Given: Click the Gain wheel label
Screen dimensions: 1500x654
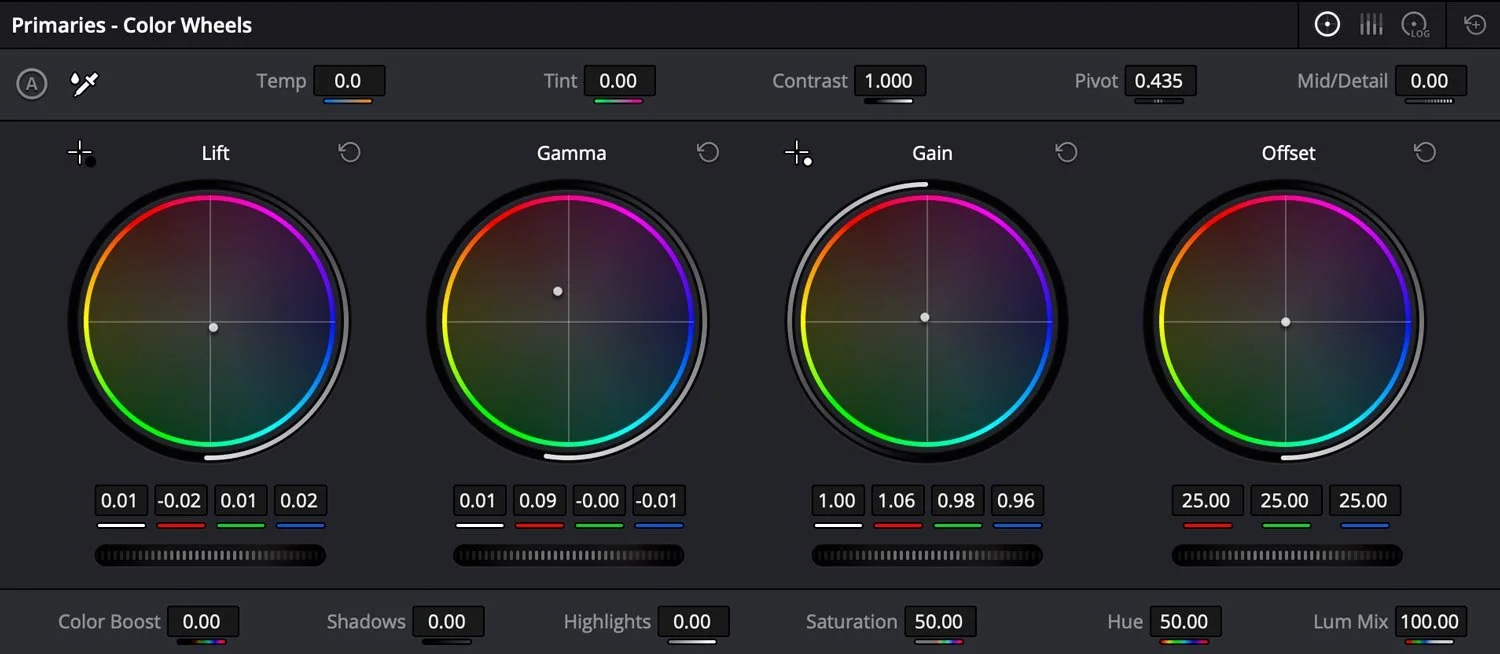Looking at the screenshot, I should coord(932,153).
